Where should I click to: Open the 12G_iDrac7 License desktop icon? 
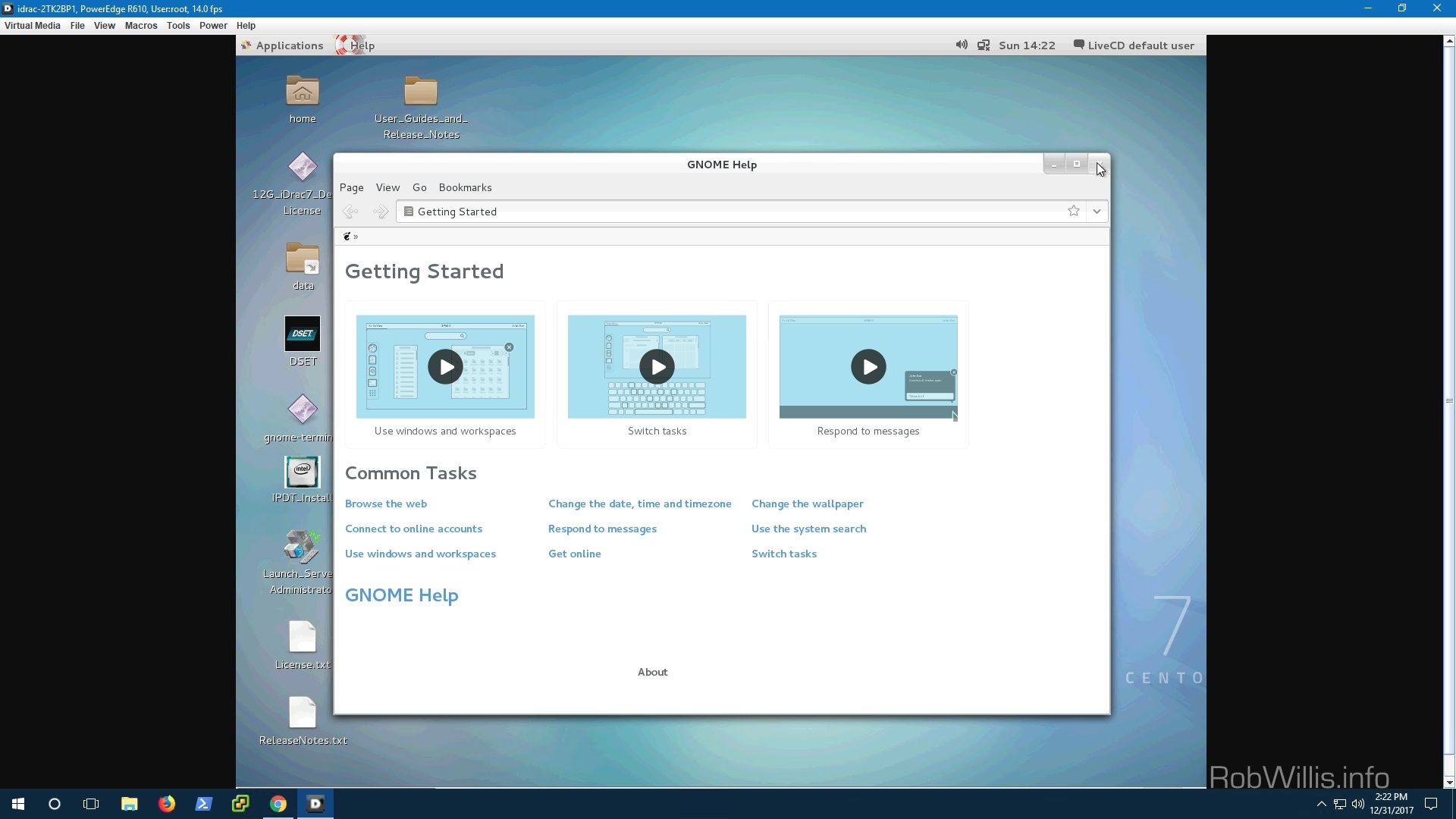pos(302,168)
